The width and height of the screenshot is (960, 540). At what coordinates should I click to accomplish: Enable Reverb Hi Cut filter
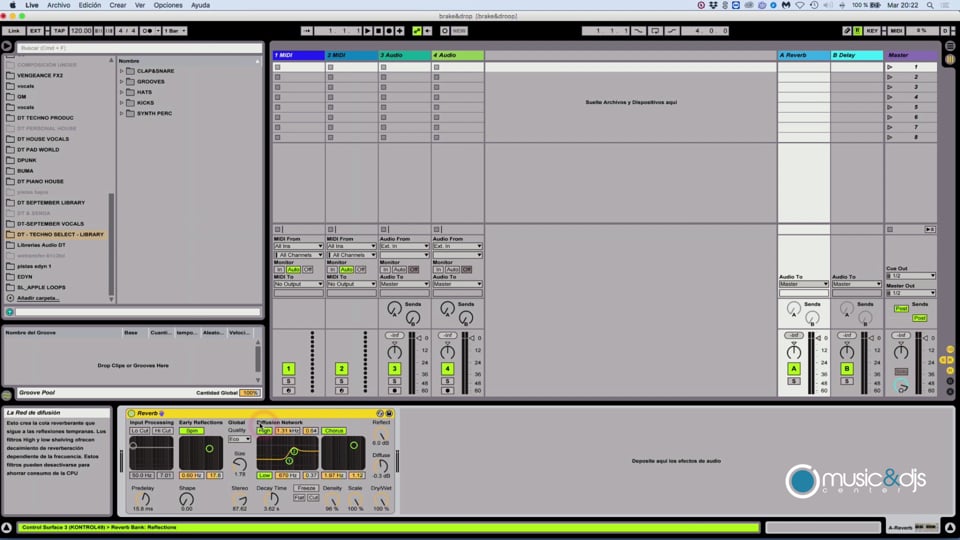[x=163, y=431]
